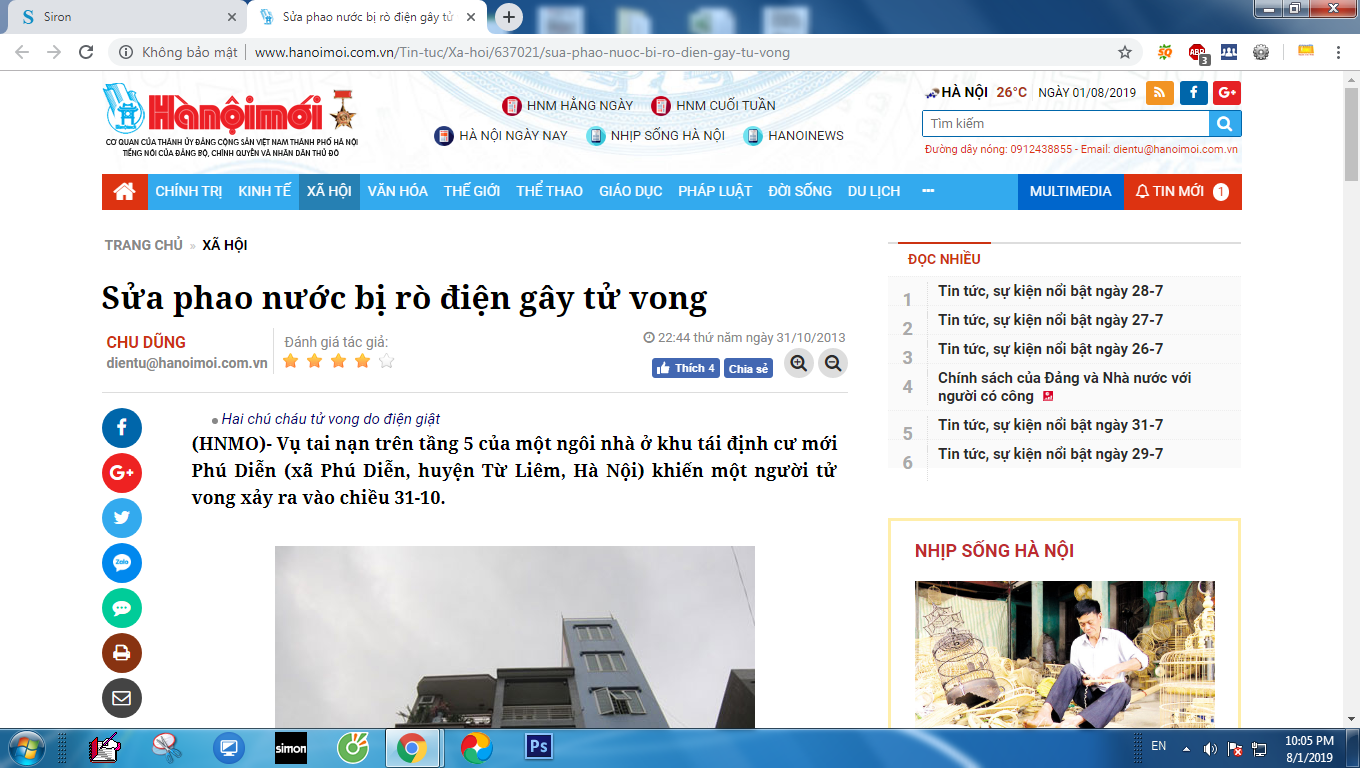Image resolution: width=1360 pixels, height=768 pixels.
Task: Open Chrome's three-dot menu
Action: pyautogui.click(x=1339, y=52)
